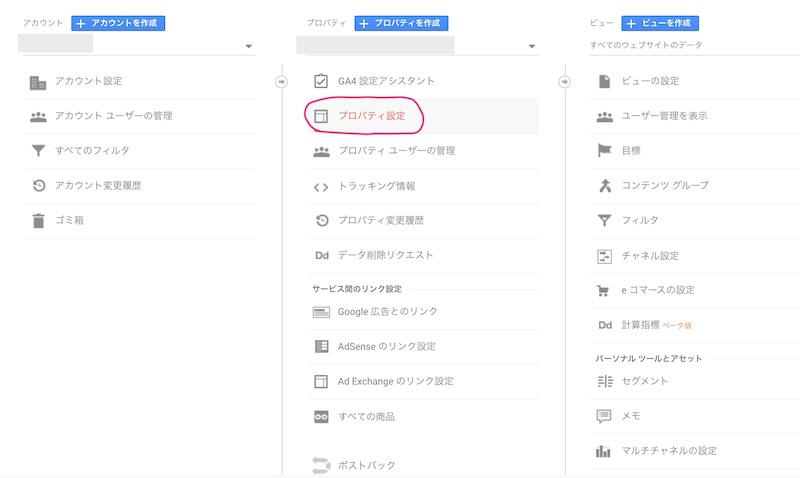Click the Ad Exchange link settings icon
800x478 pixels.
tap(321, 382)
